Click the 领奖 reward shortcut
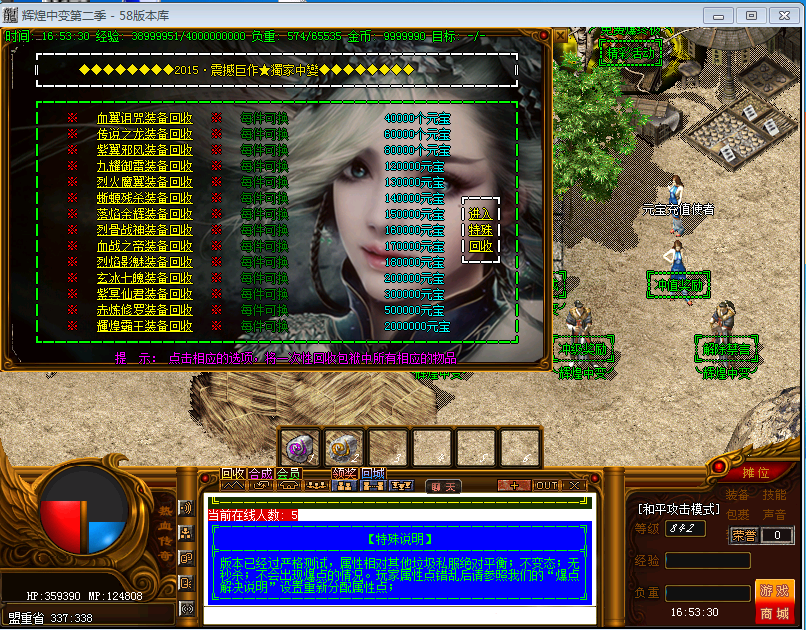This screenshot has width=806, height=630. click(345, 474)
